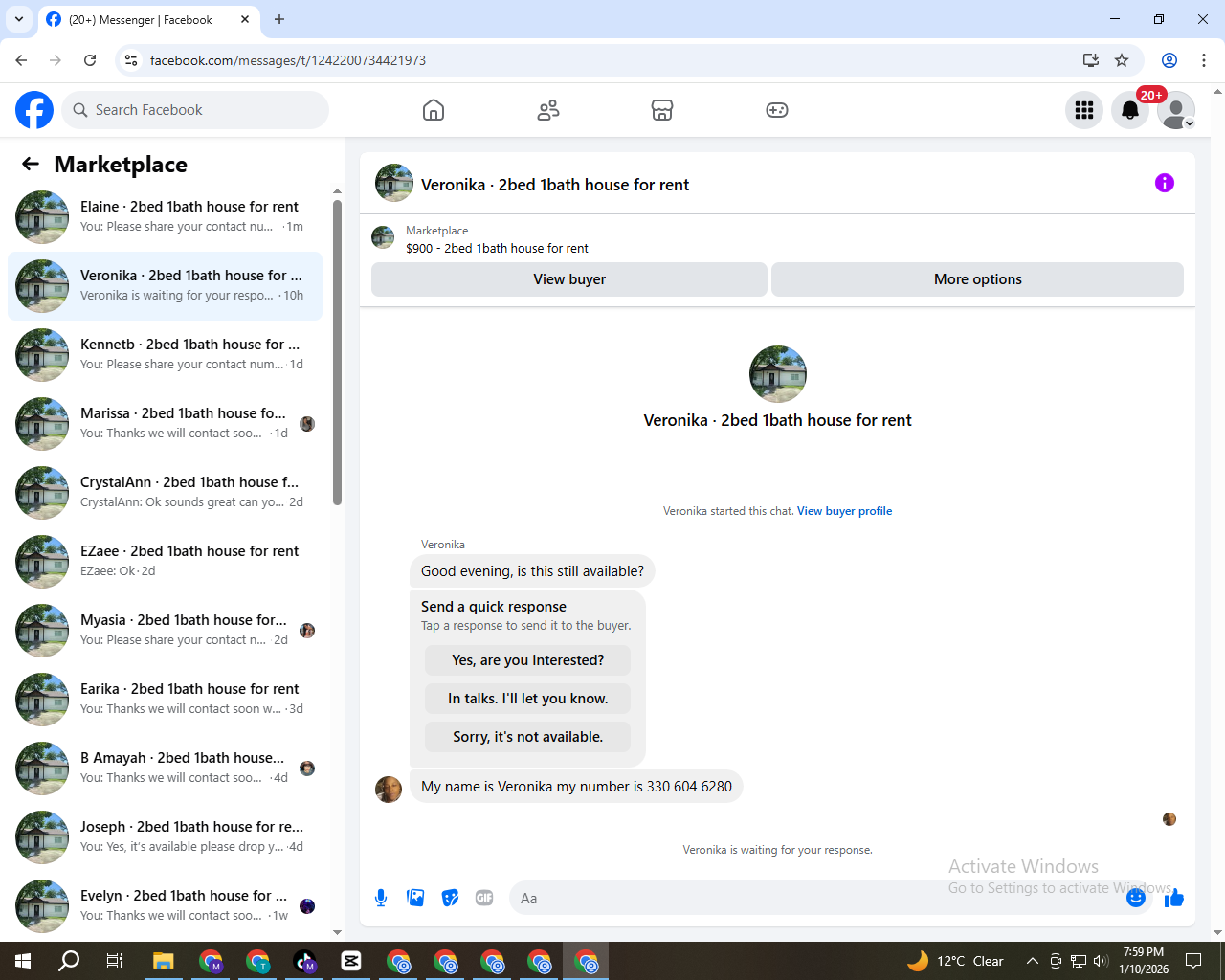Open a new browser tab
This screenshot has height=980, width=1225.
pyautogui.click(x=279, y=19)
